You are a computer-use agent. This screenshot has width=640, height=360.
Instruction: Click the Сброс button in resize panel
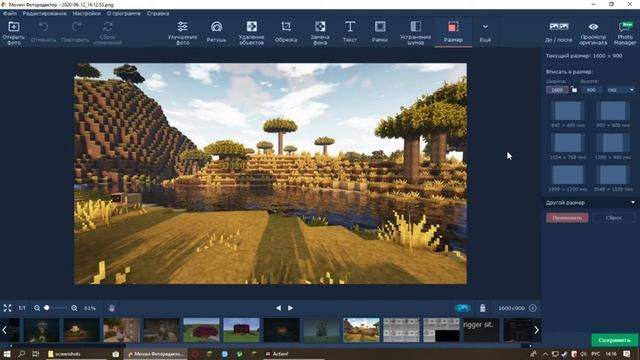pyautogui.click(x=614, y=218)
